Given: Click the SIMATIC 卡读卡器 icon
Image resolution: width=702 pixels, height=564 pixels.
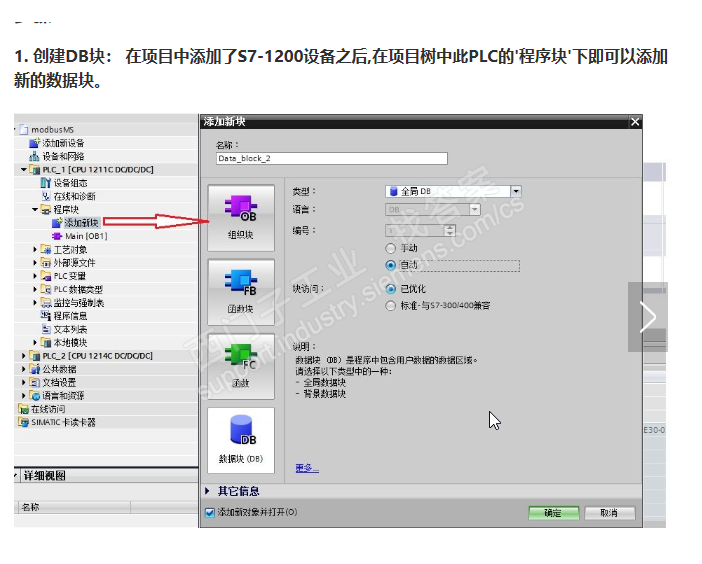Looking at the screenshot, I should tap(24, 422).
